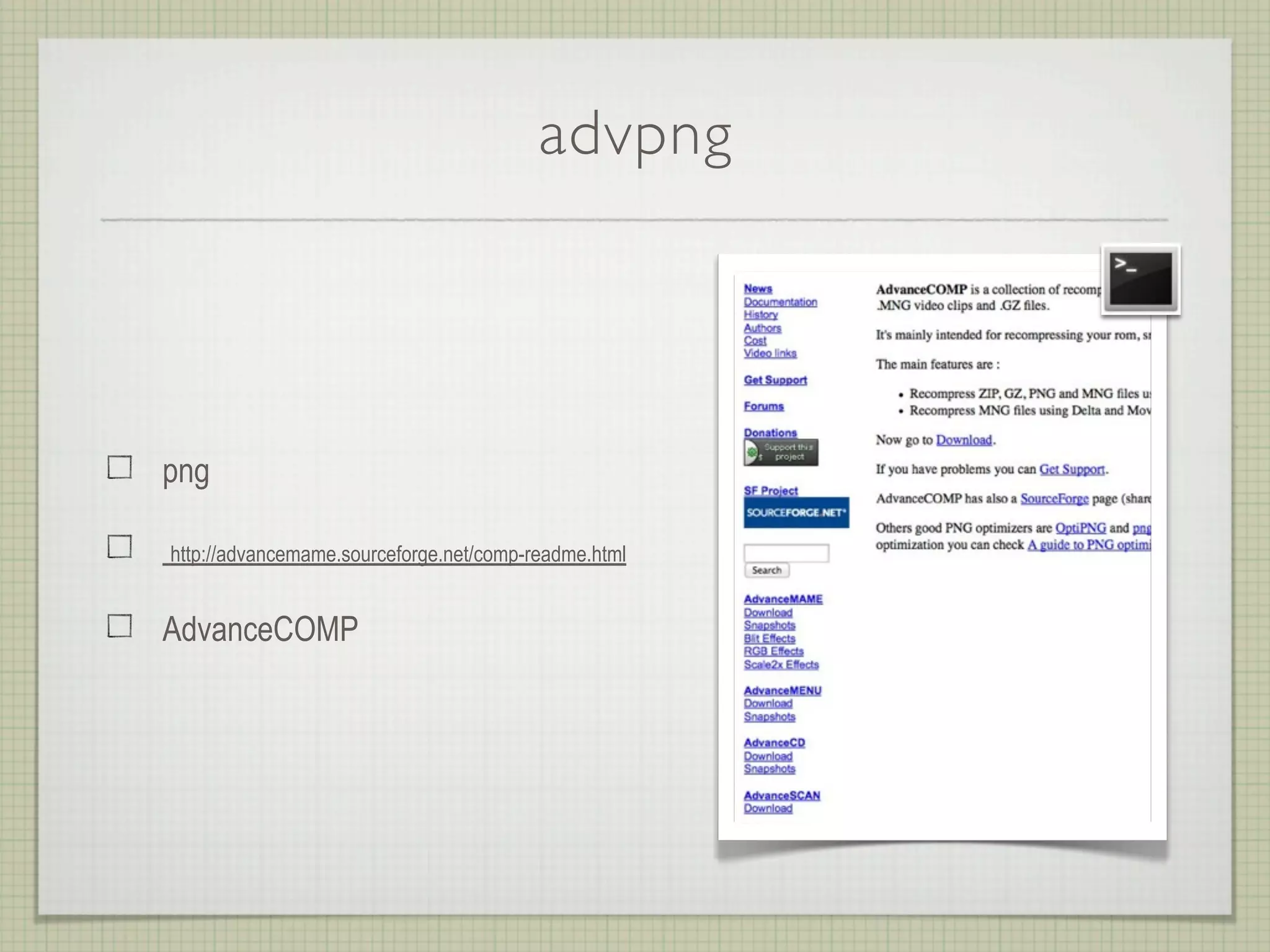Image resolution: width=1270 pixels, height=952 pixels.
Task: Click Snapshots under AdvanceMENU
Action: pos(769,716)
